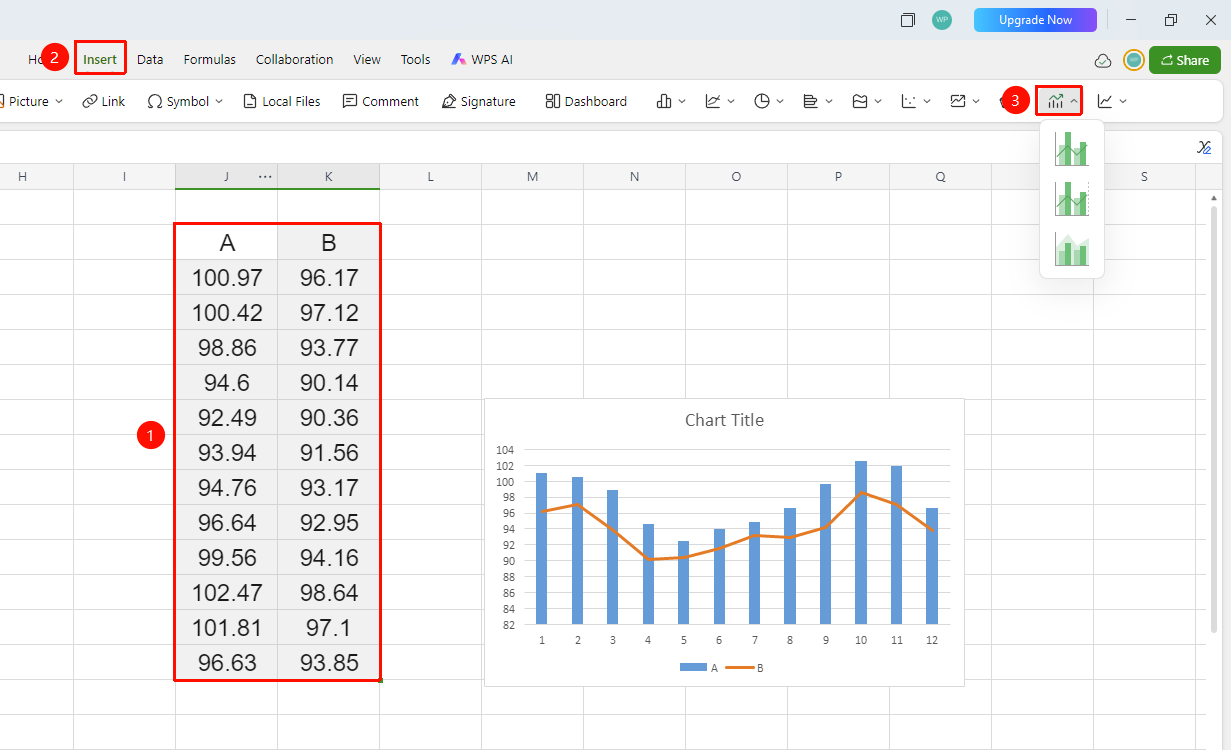Image resolution: width=1231 pixels, height=750 pixels.
Task: Switch to the Data tab
Action: point(150,59)
